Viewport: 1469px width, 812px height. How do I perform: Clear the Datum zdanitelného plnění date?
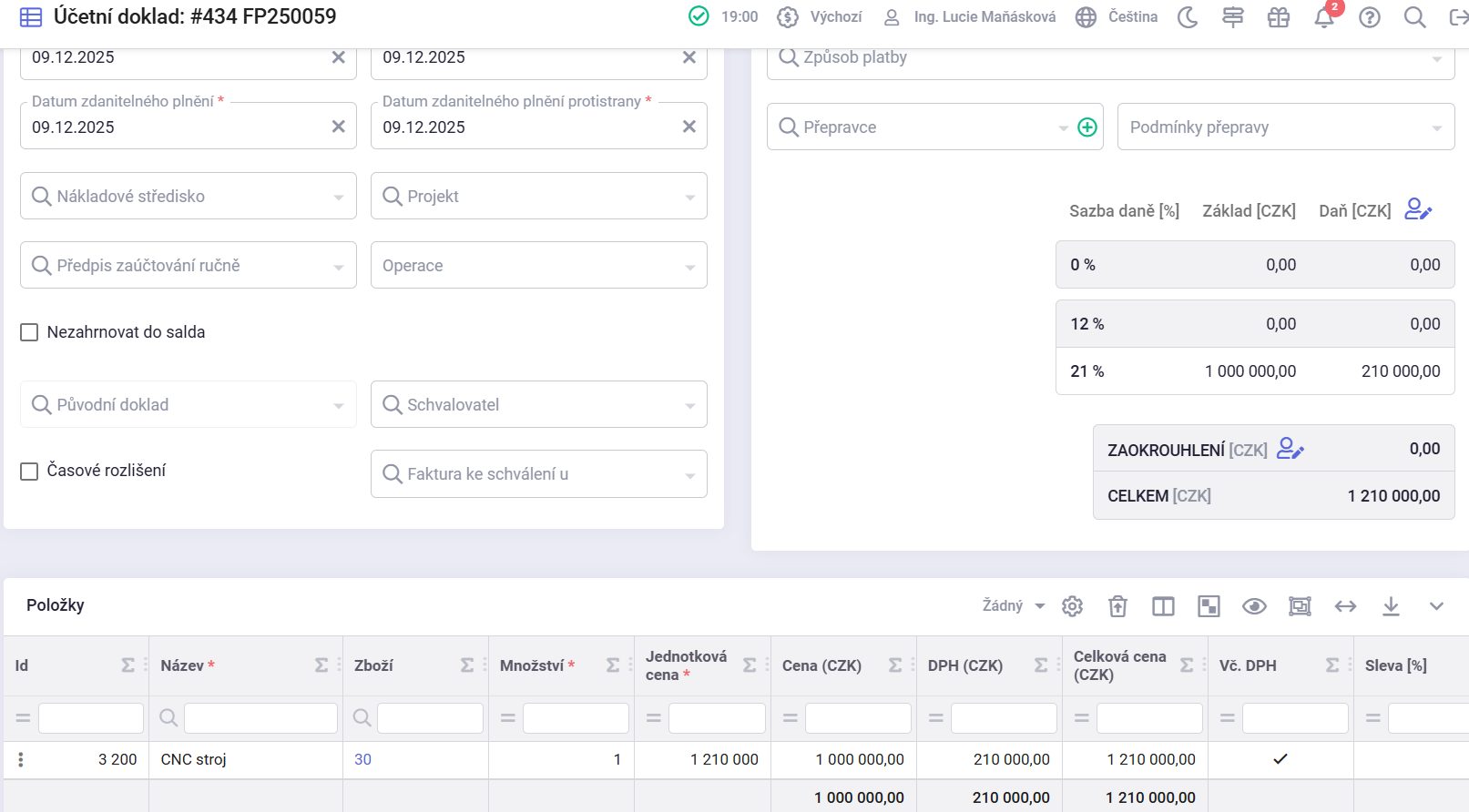pyautogui.click(x=338, y=127)
